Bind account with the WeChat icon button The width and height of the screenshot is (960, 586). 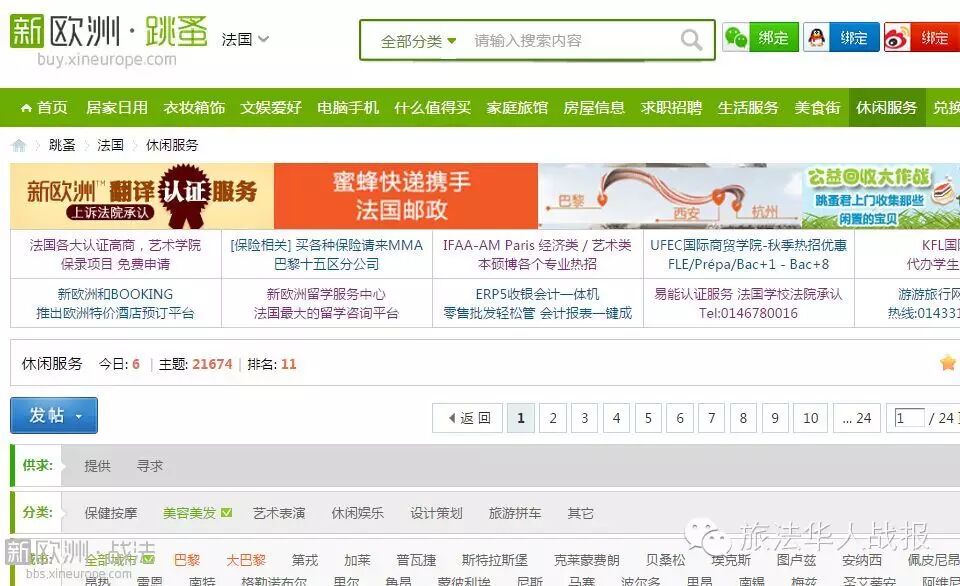click(760, 37)
